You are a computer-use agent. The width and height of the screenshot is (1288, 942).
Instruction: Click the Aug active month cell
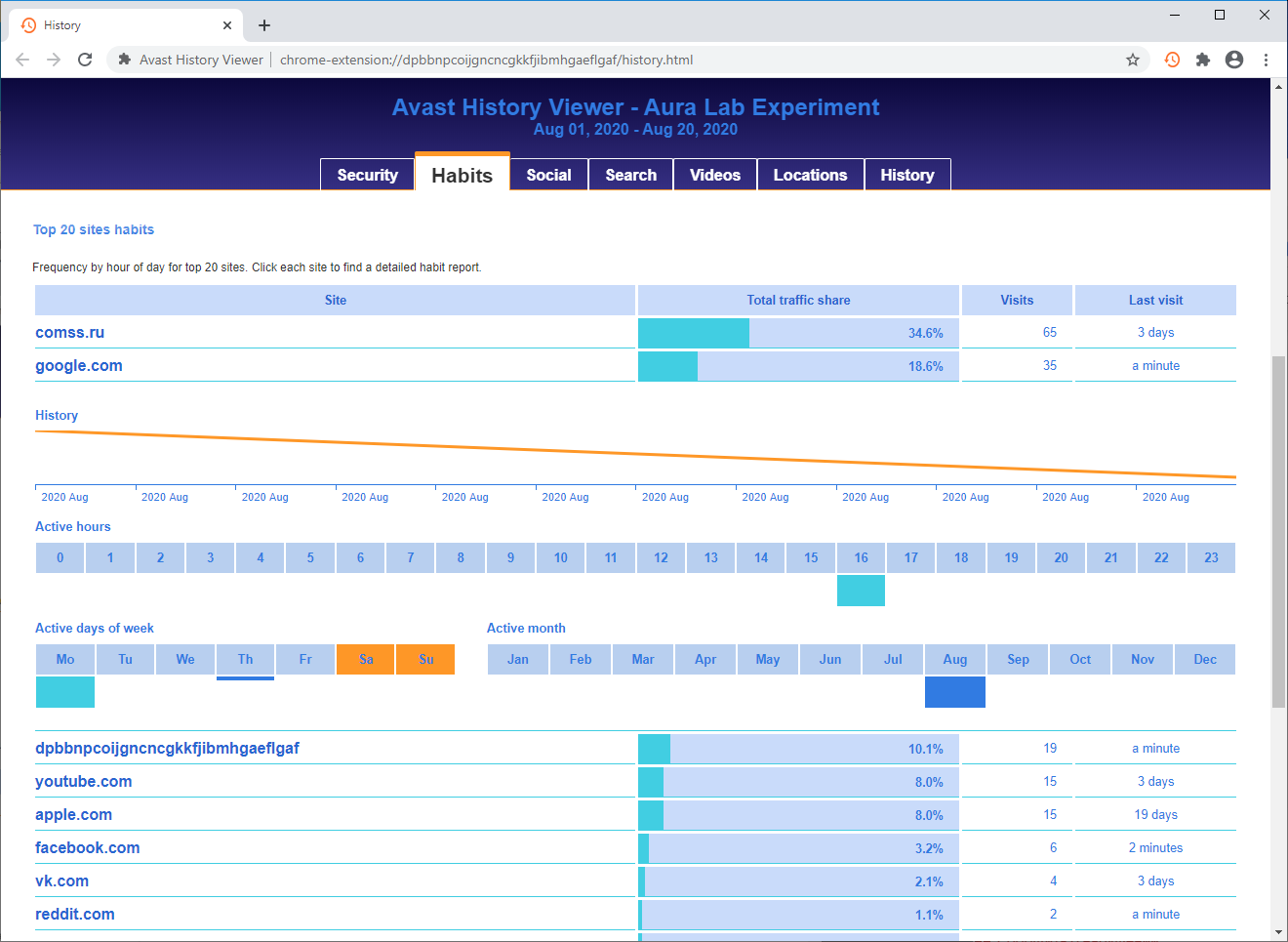click(x=955, y=659)
